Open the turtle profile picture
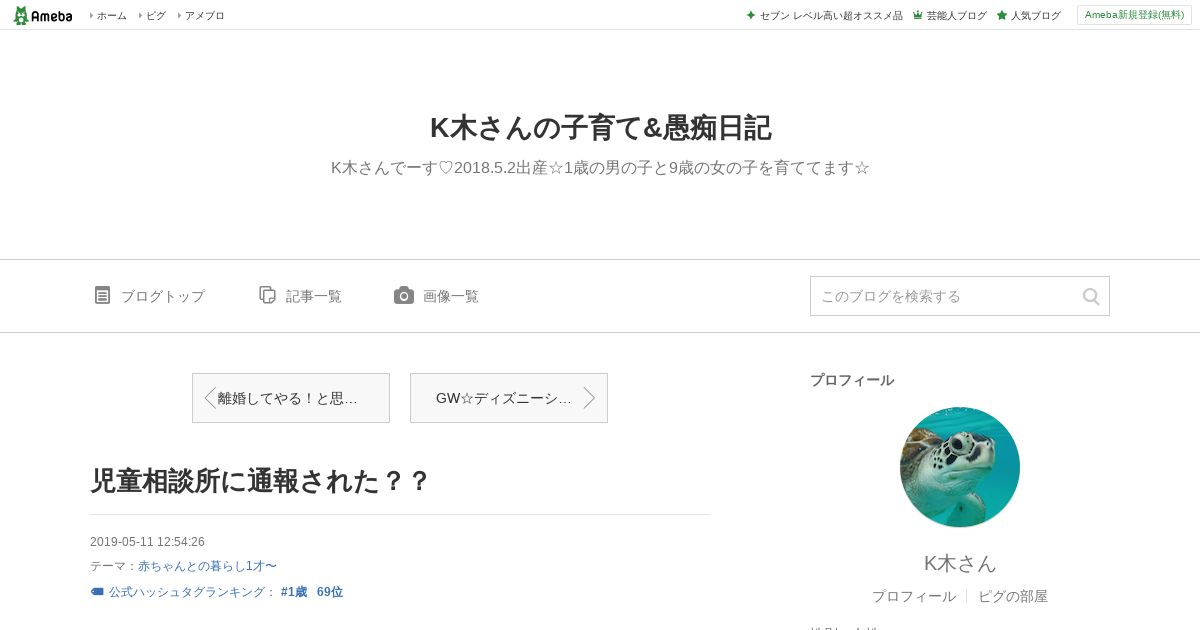1200x630 pixels. point(960,467)
